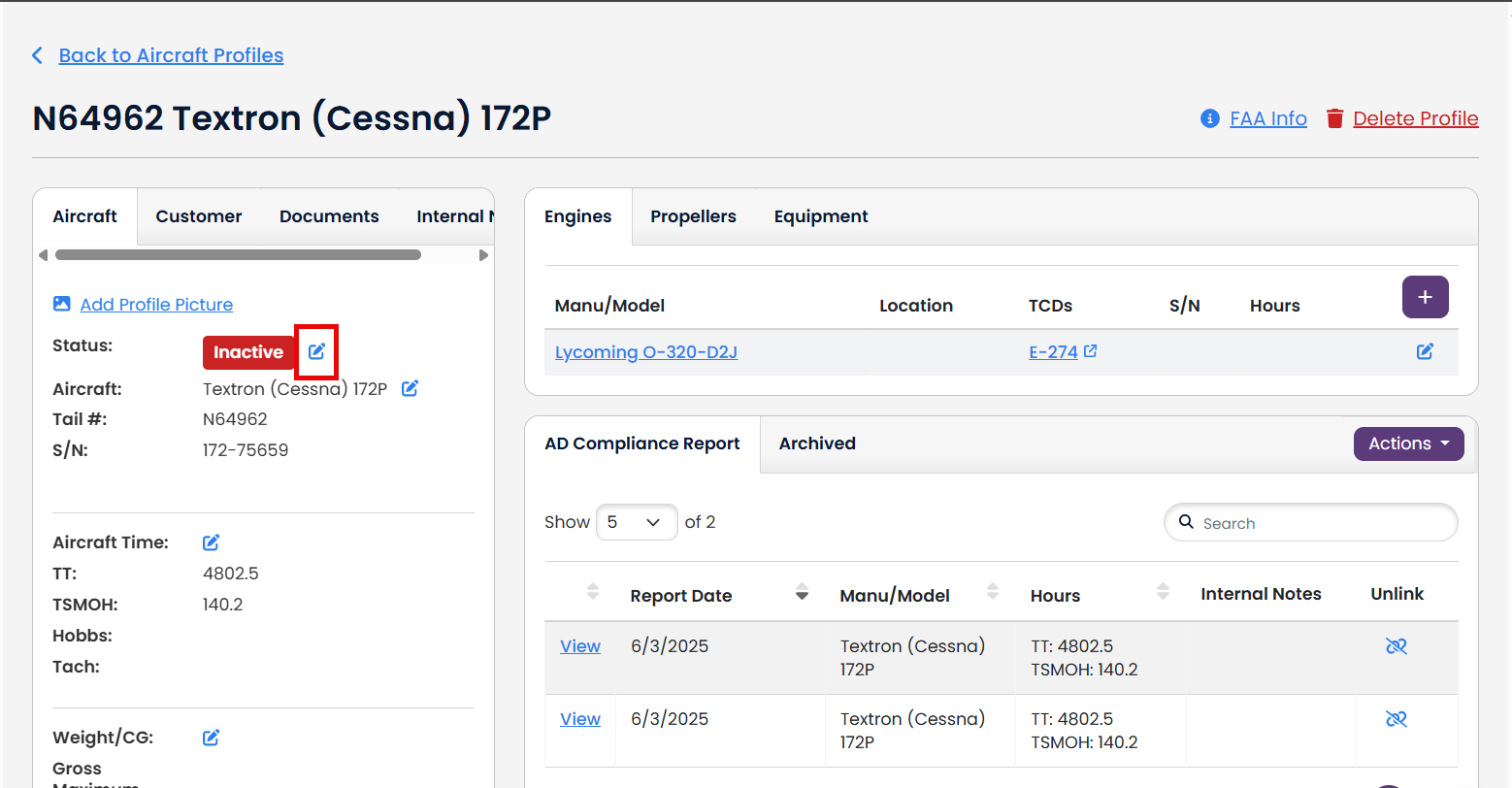The height and width of the screenshot is (788, 1512).
Task: Click Add Profile Picture link
Action: [156, 304]
